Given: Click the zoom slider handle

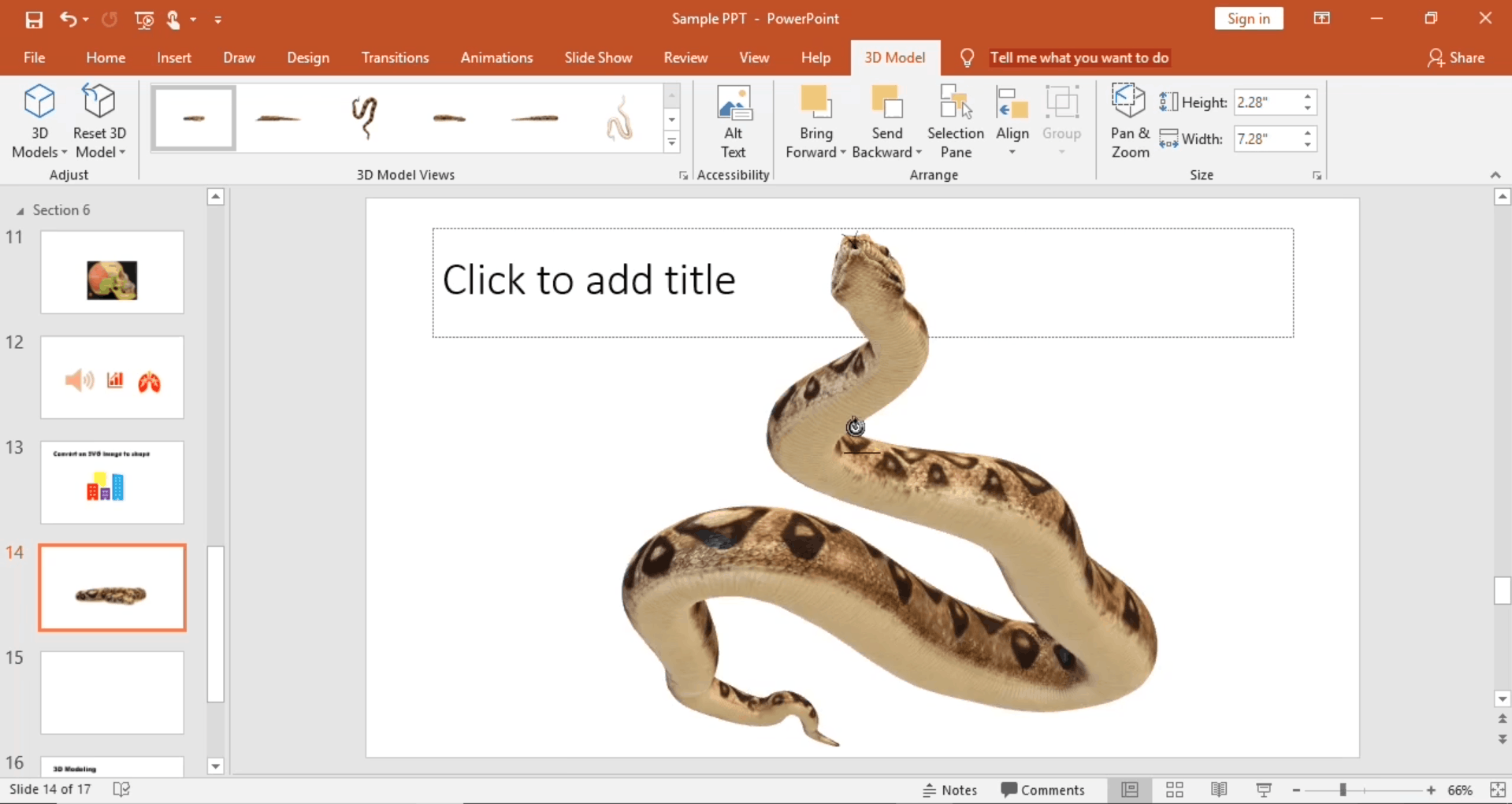Looking at the screenshot, I should click(x=1343, y=790).
